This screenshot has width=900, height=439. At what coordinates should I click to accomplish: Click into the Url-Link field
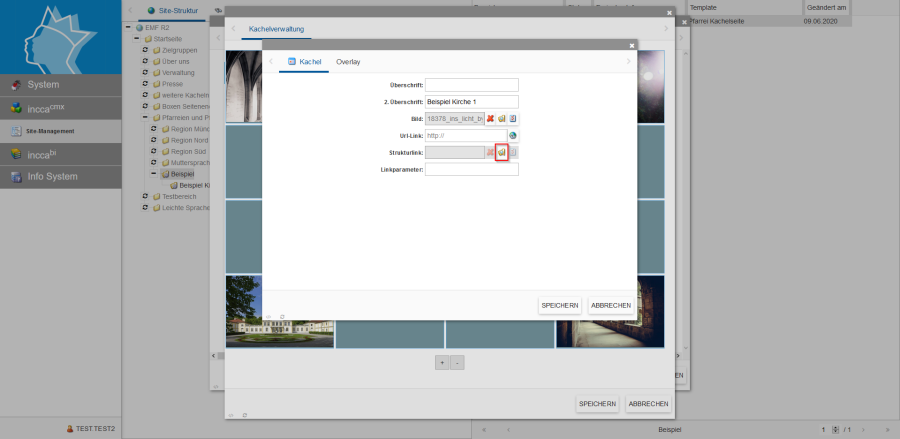coord(464,135)
